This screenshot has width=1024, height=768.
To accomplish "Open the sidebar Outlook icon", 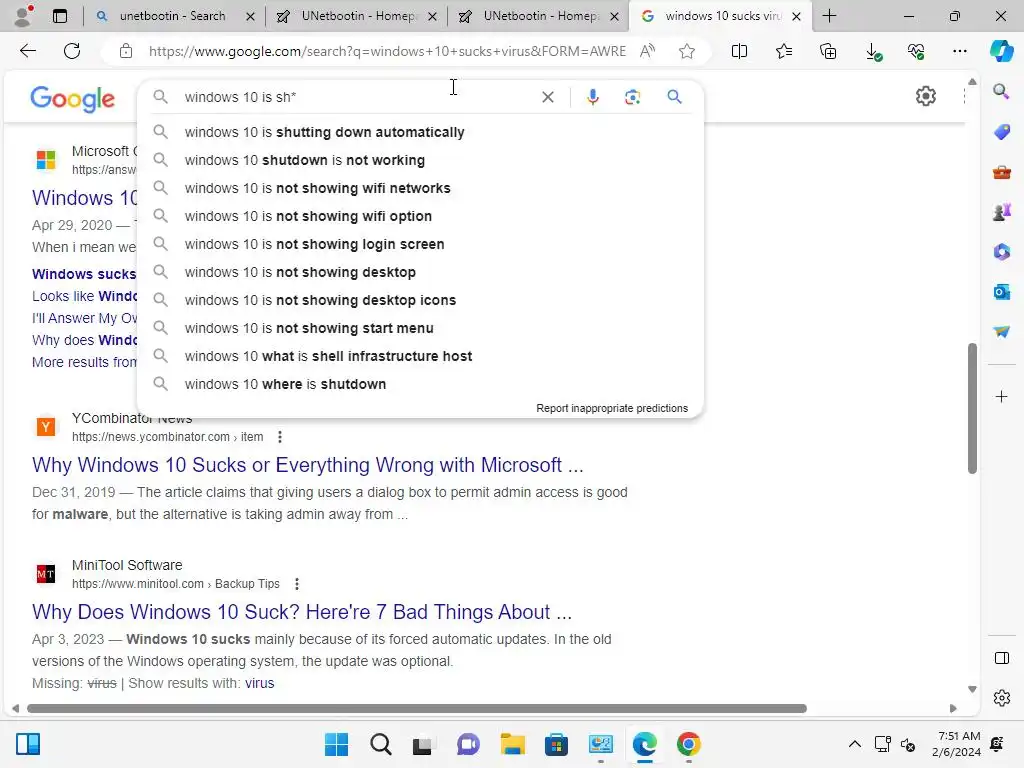I will point(1001,292).
